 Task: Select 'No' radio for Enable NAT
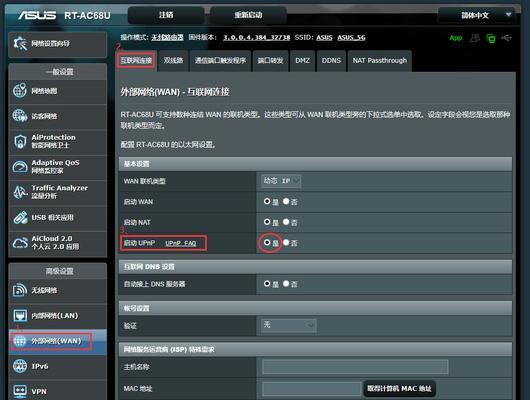click(x=286, y=222)
